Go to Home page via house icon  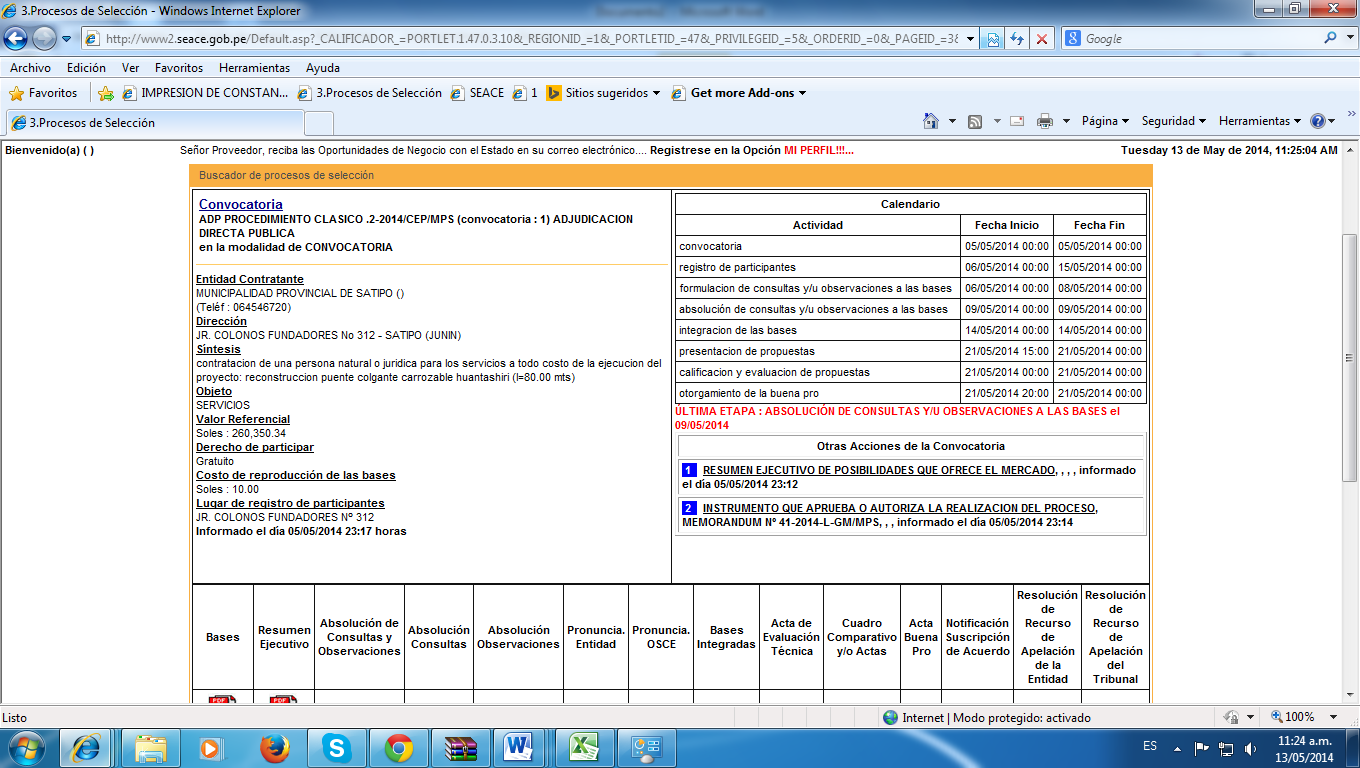931,121
